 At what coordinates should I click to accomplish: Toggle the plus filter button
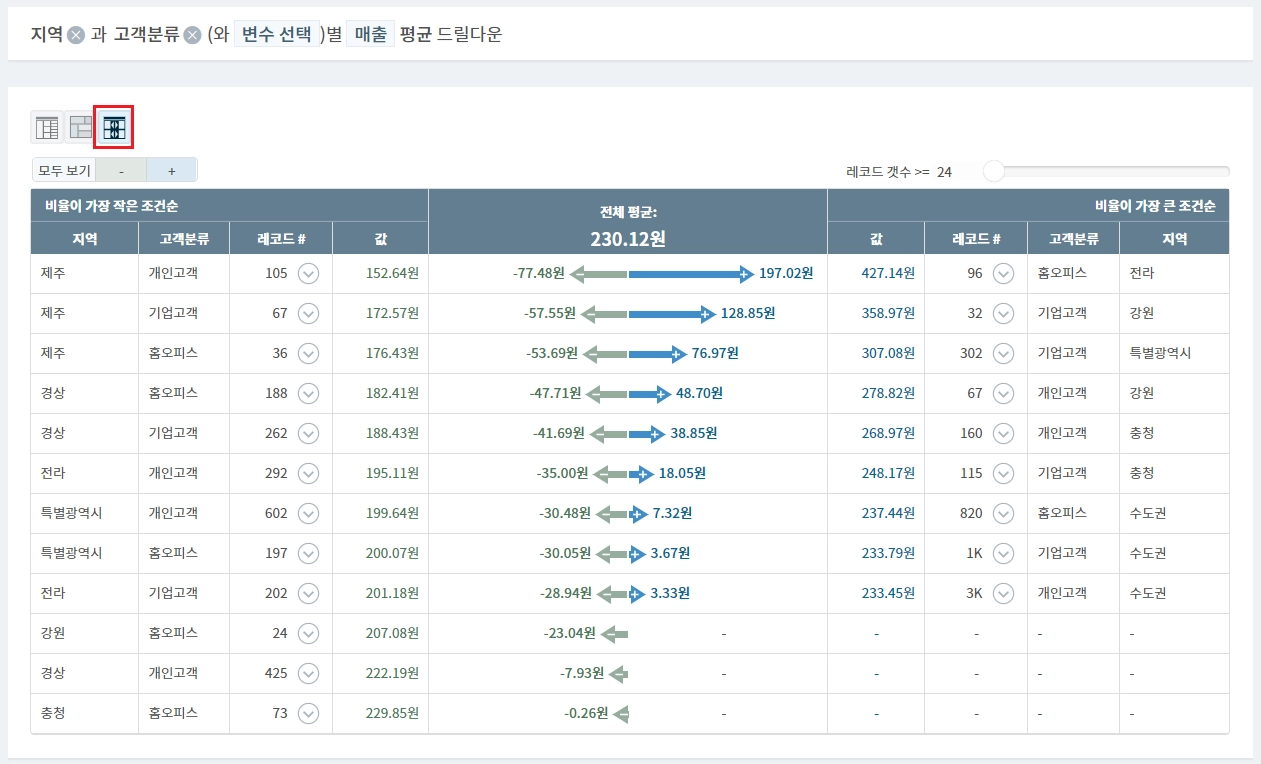coord(171,170)
